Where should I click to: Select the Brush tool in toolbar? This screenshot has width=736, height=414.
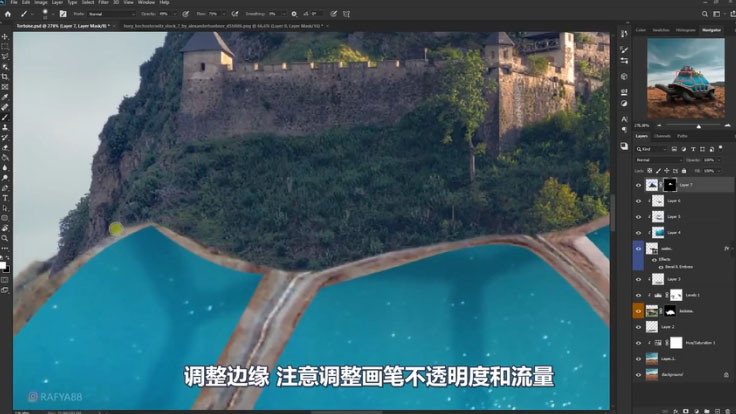[5, 117]
